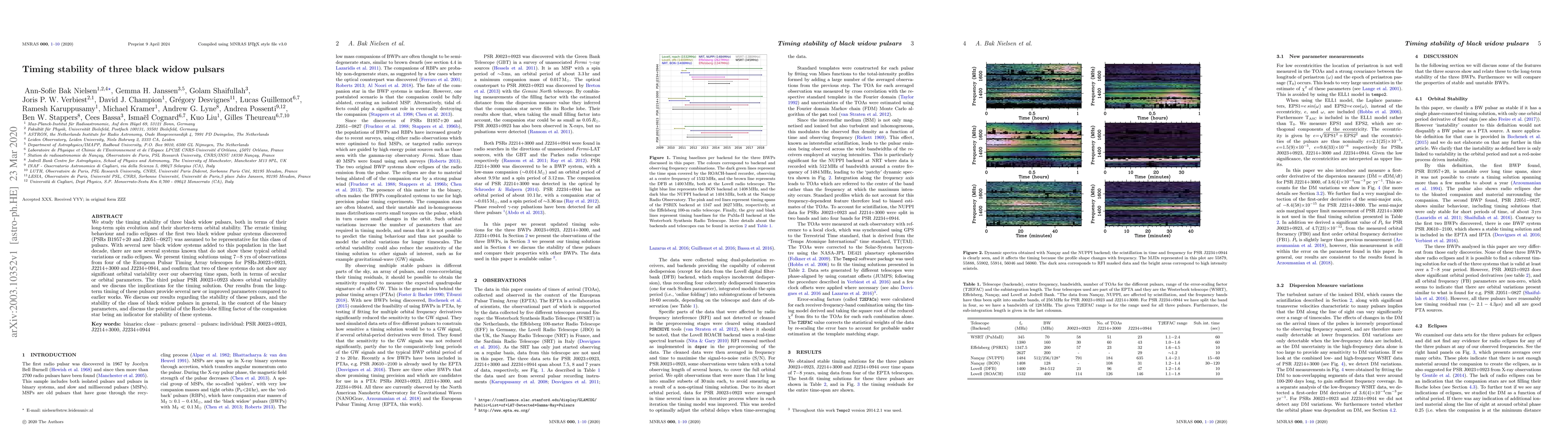
Task: Click the blue 1–10 page range in header
Action: point(55,44)
